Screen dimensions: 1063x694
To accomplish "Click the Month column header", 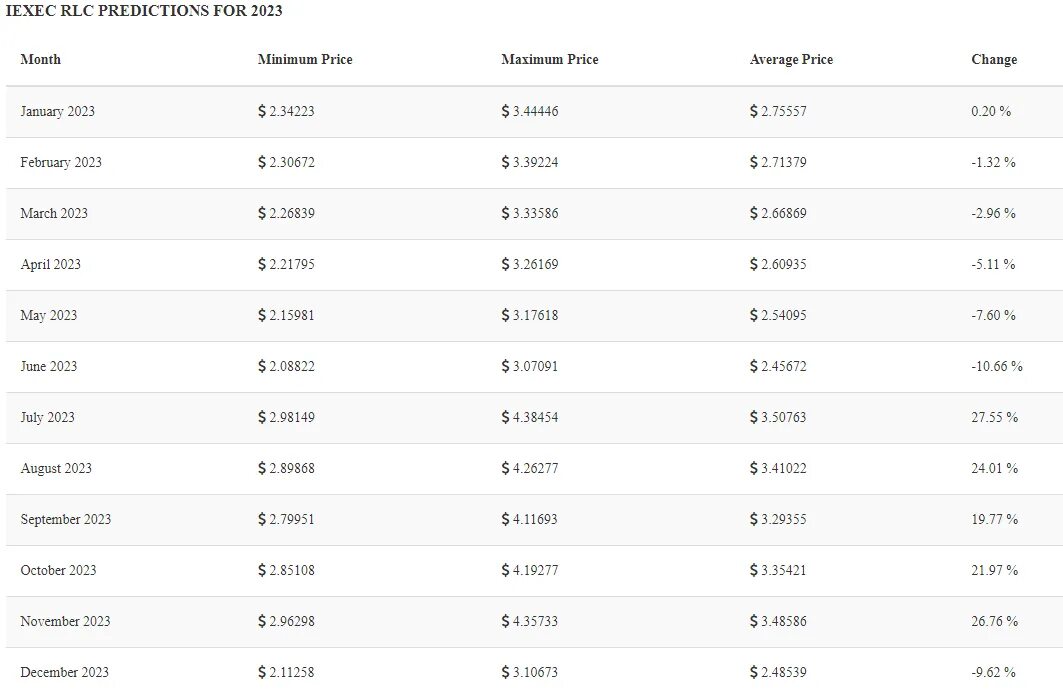I will point(41,60).
